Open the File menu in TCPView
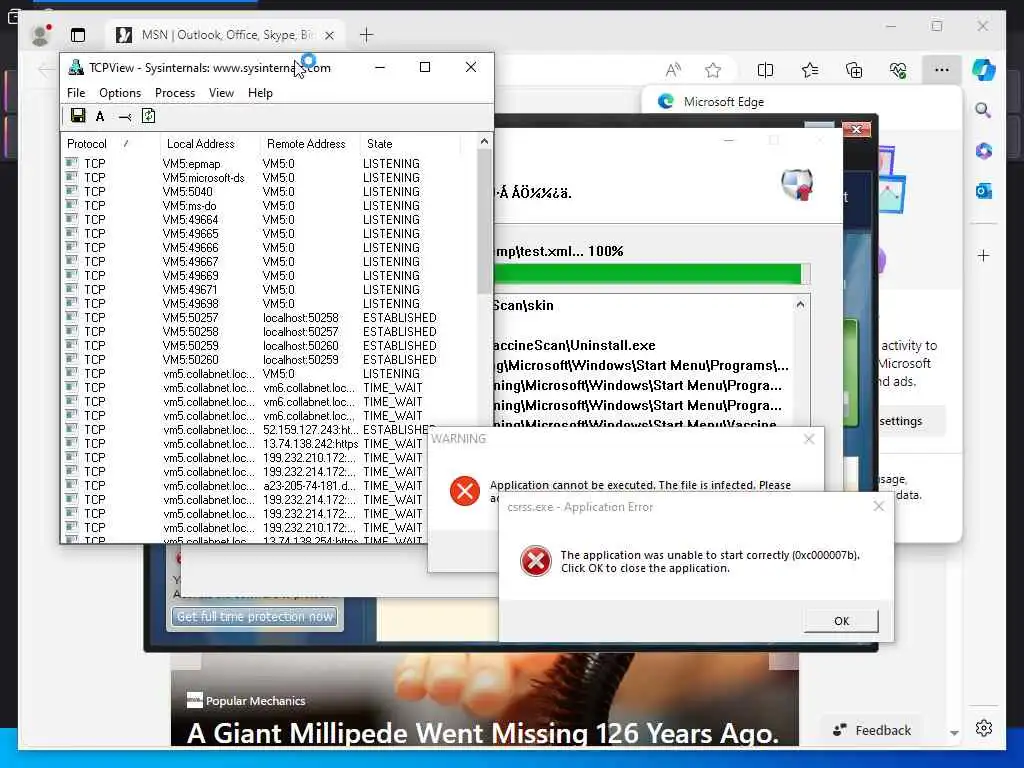Screen dimensions: 1024x768 (76, 93)
